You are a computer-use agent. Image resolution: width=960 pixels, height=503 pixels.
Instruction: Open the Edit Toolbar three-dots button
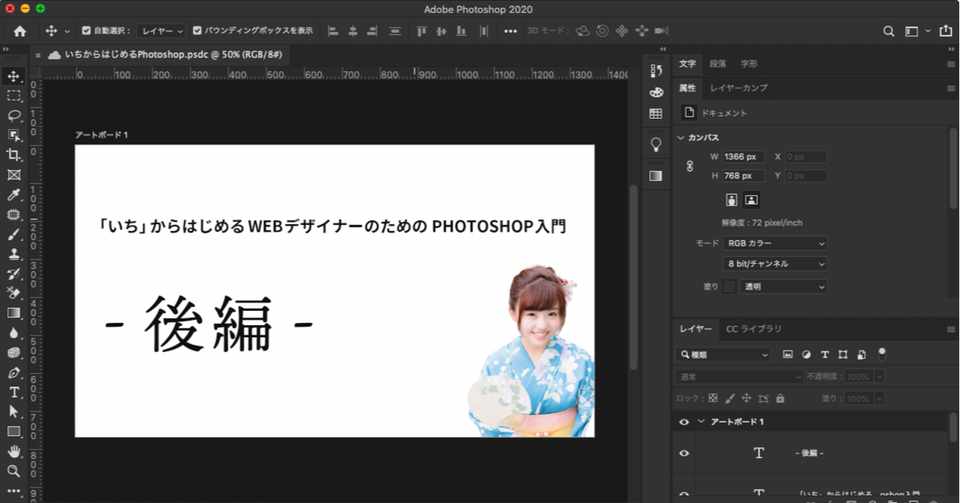click(x=13, y=491)
